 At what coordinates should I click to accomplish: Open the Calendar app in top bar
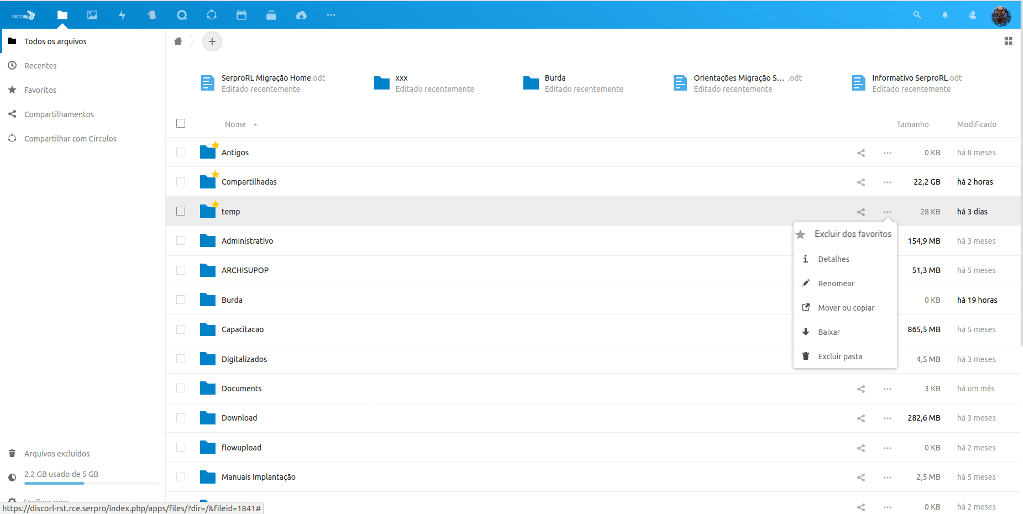tap(241, 15)
